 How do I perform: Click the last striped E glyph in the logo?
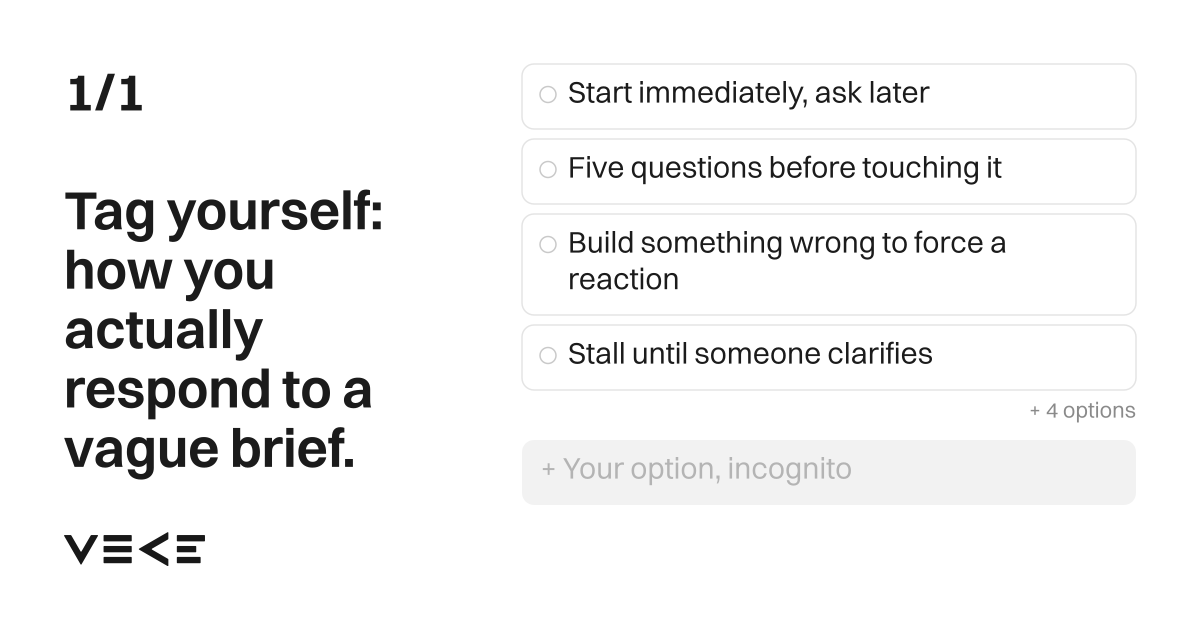point(189,549)
